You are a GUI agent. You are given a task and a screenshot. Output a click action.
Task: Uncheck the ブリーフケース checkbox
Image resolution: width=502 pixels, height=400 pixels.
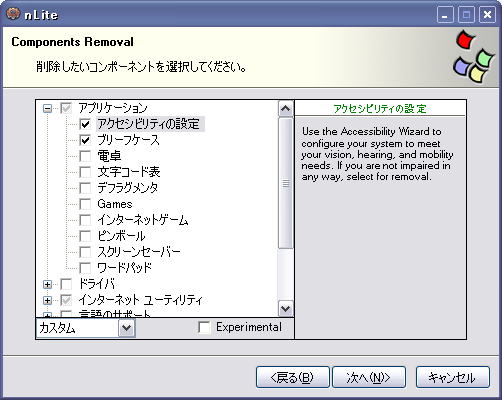[85, 140]
